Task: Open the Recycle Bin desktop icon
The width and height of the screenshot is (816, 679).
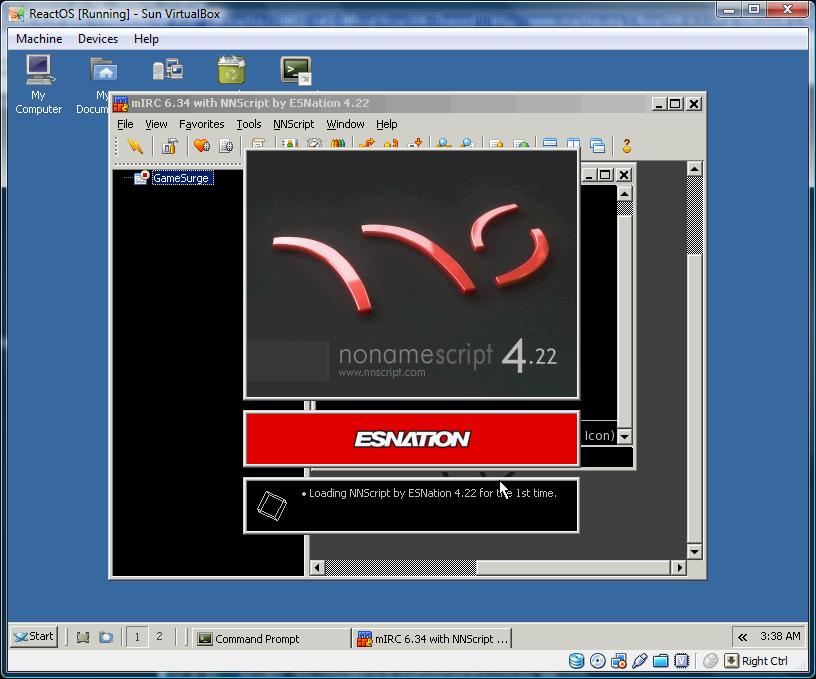Action: [231, 70]
